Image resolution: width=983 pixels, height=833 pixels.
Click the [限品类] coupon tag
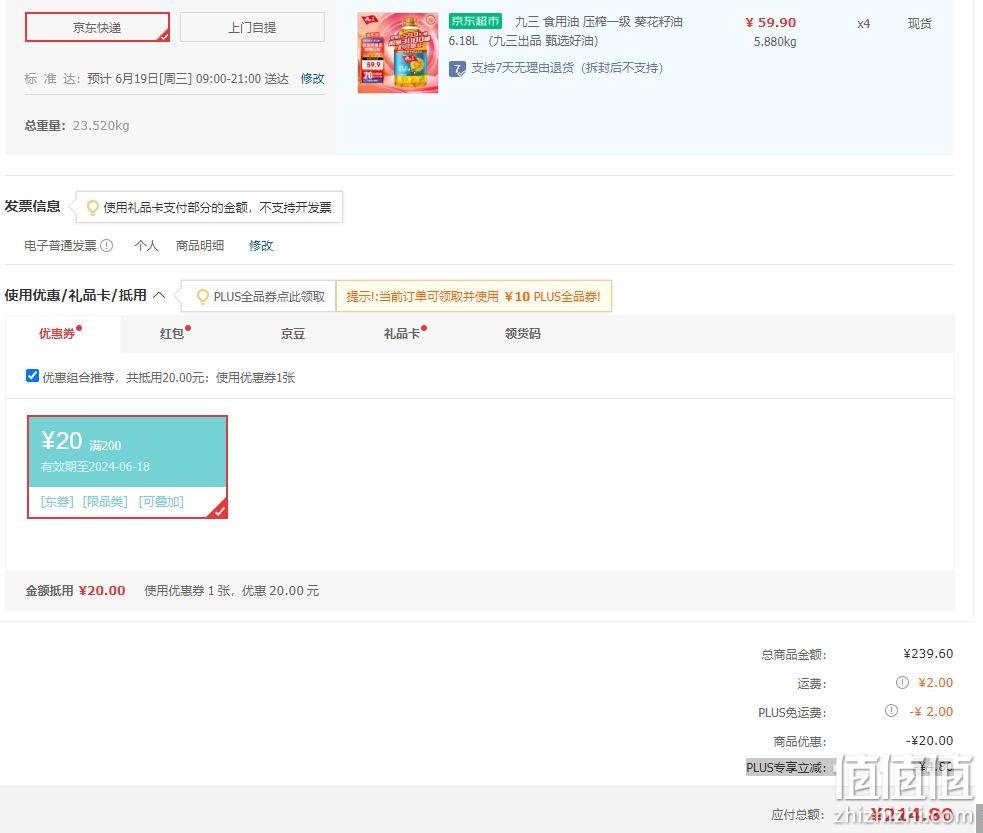tap(105, 501)
